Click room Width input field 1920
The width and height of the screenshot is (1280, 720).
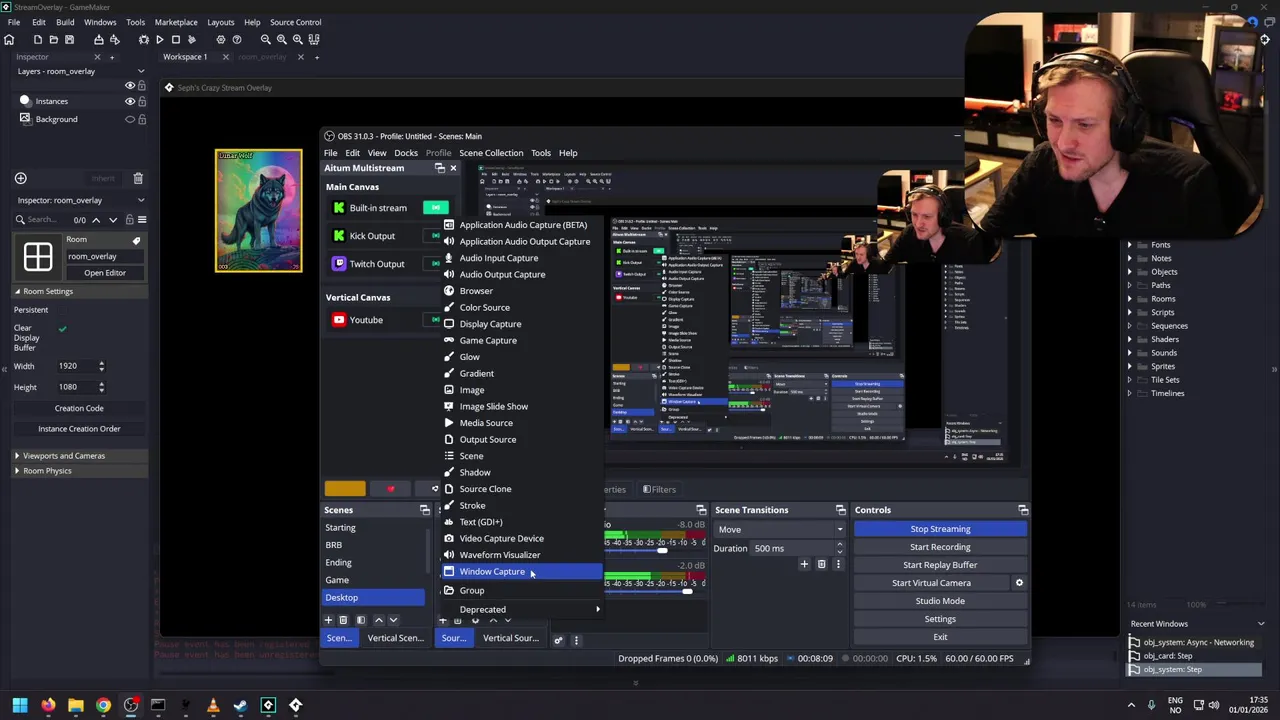[x=76, y=366]
